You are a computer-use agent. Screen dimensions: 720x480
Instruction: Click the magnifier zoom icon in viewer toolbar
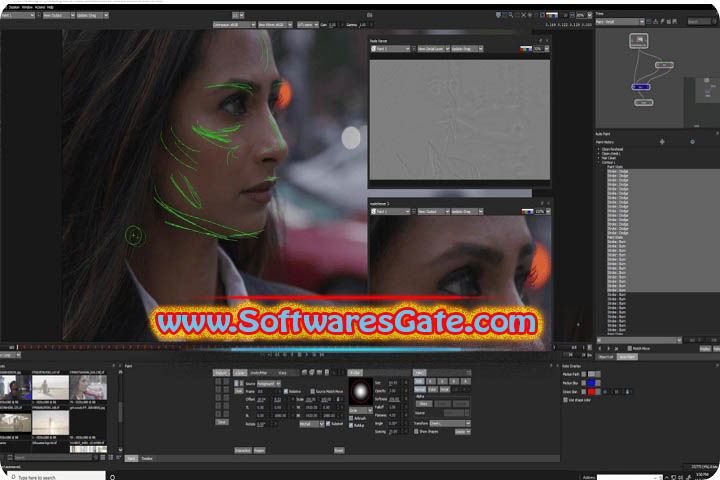click(511, 15)
